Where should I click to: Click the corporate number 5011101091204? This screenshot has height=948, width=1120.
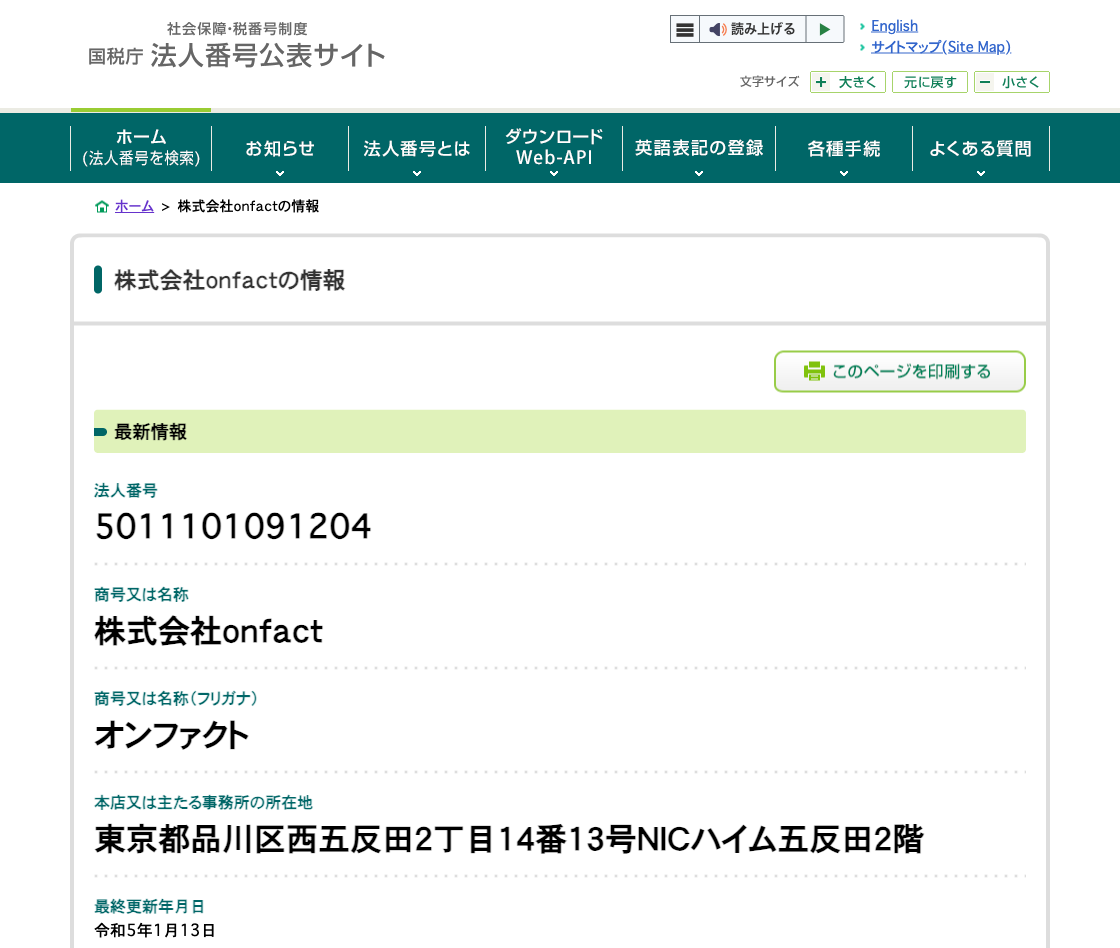tap(233, 527)
